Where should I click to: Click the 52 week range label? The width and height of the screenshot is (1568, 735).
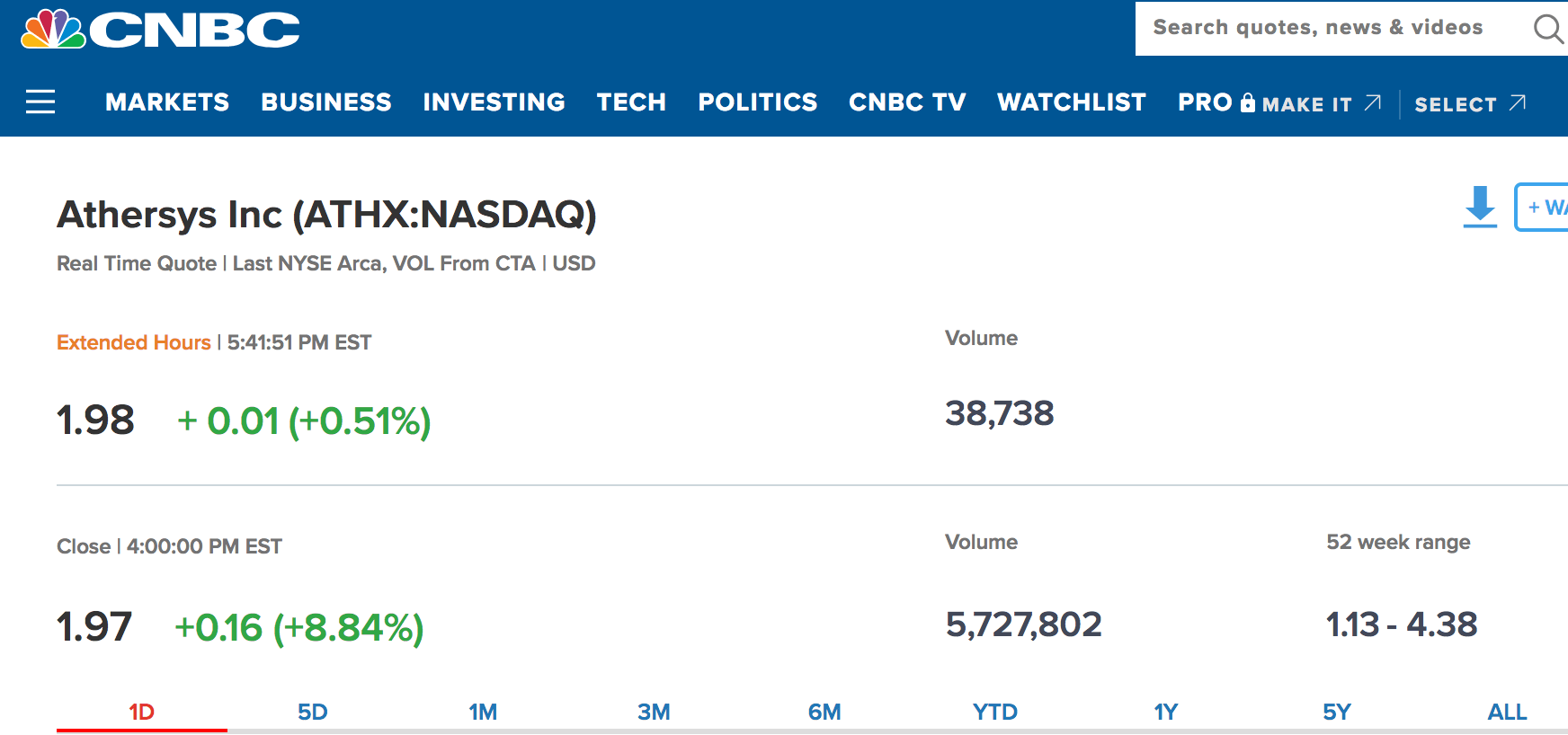point(1398,542)
